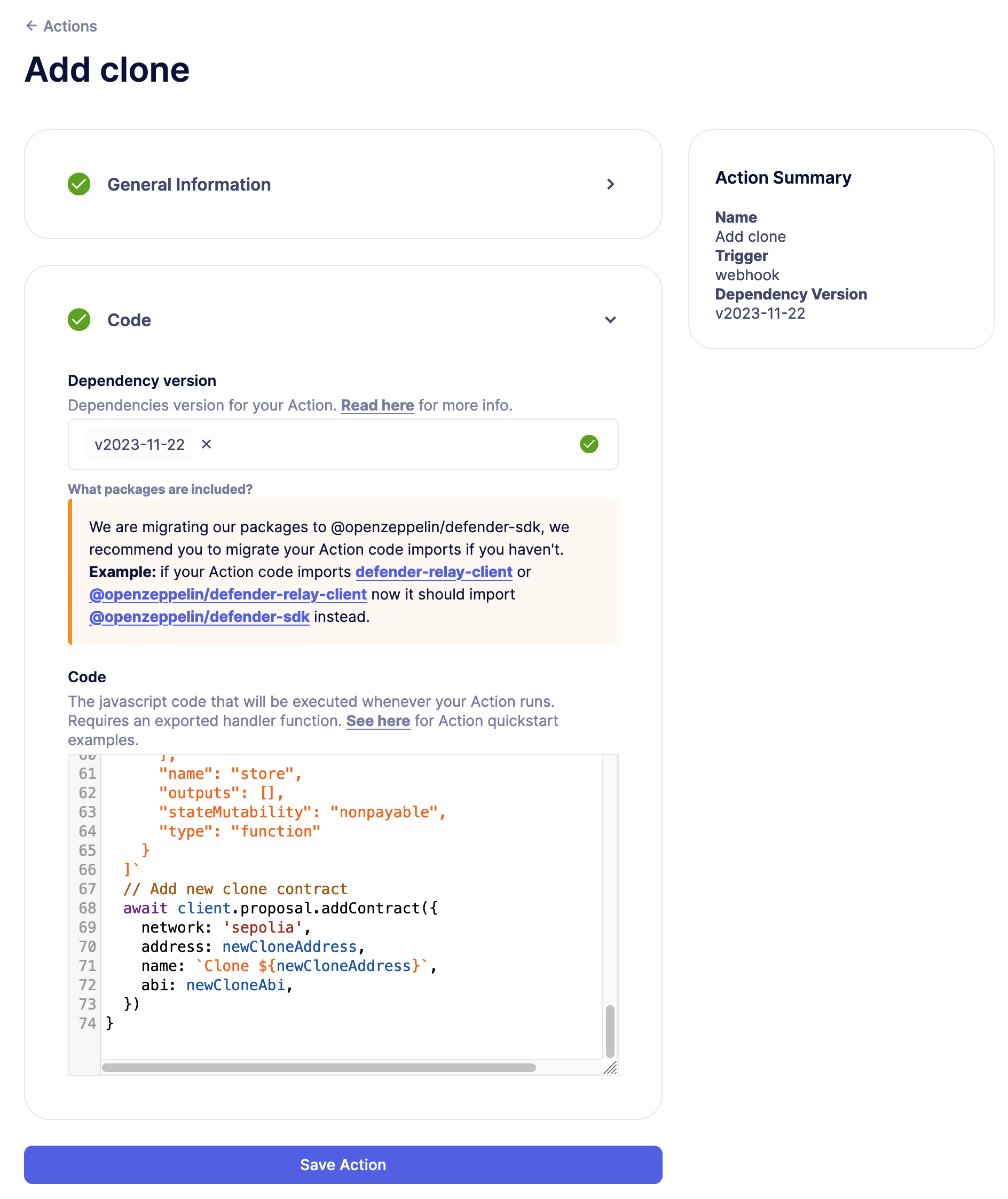Expand the General Information section chevron
This screenshot has width=1008, height=1199.
610,184
